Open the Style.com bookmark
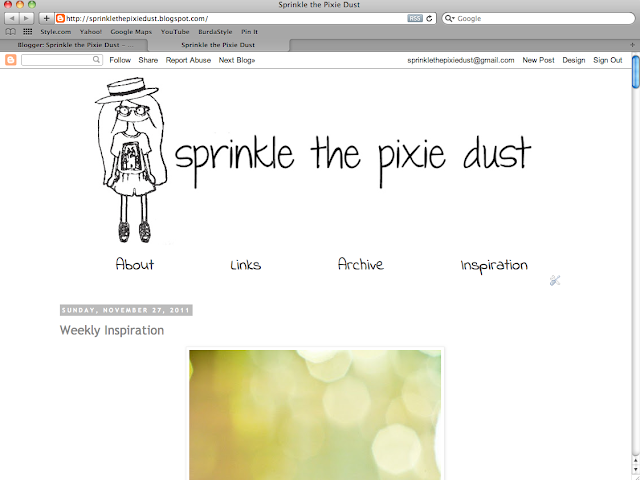Image resolution: width=640 pixels, height=480 pixels. [x=56, y=31]
